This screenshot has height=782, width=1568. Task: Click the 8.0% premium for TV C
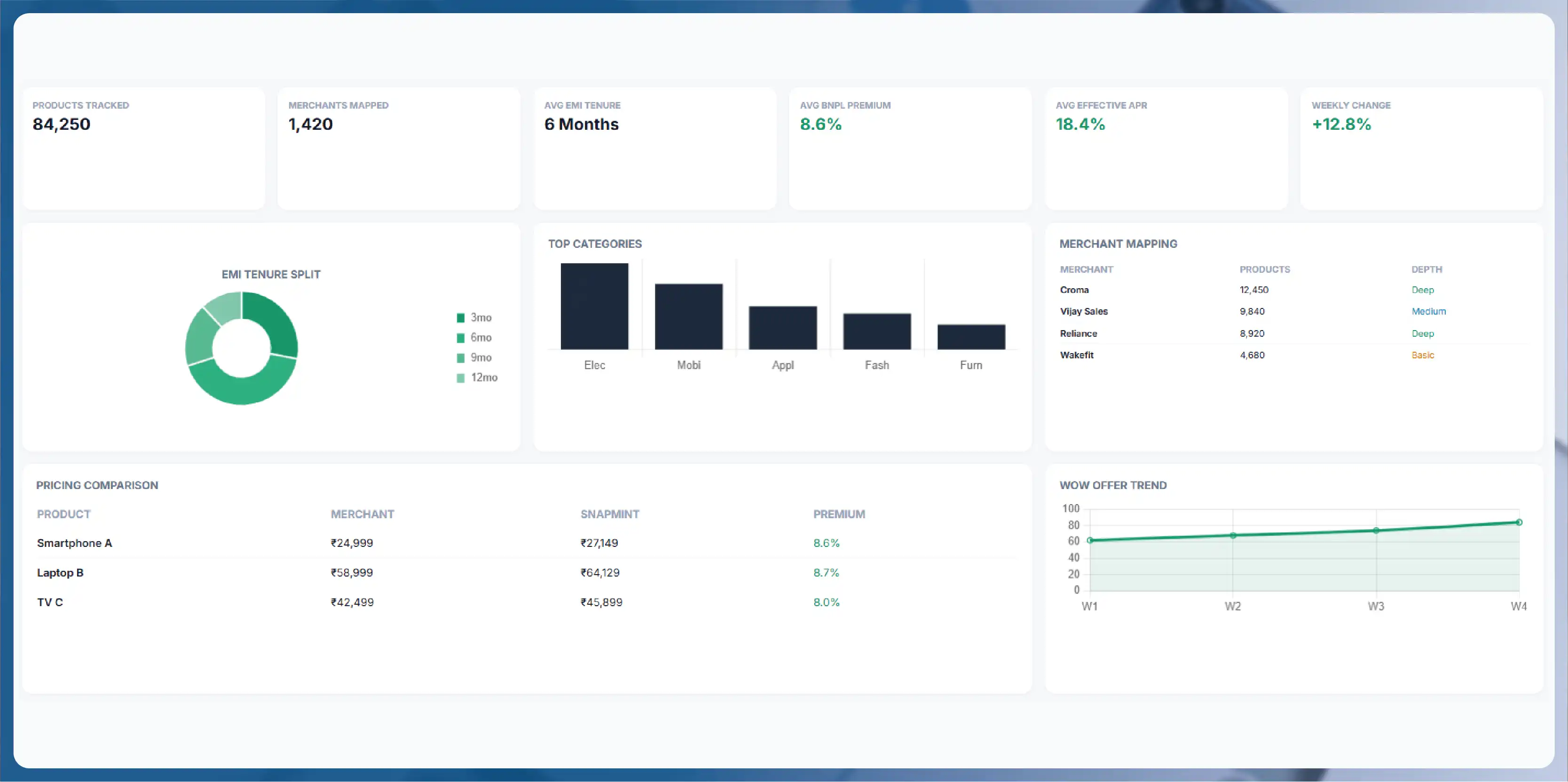click(826, 602)
